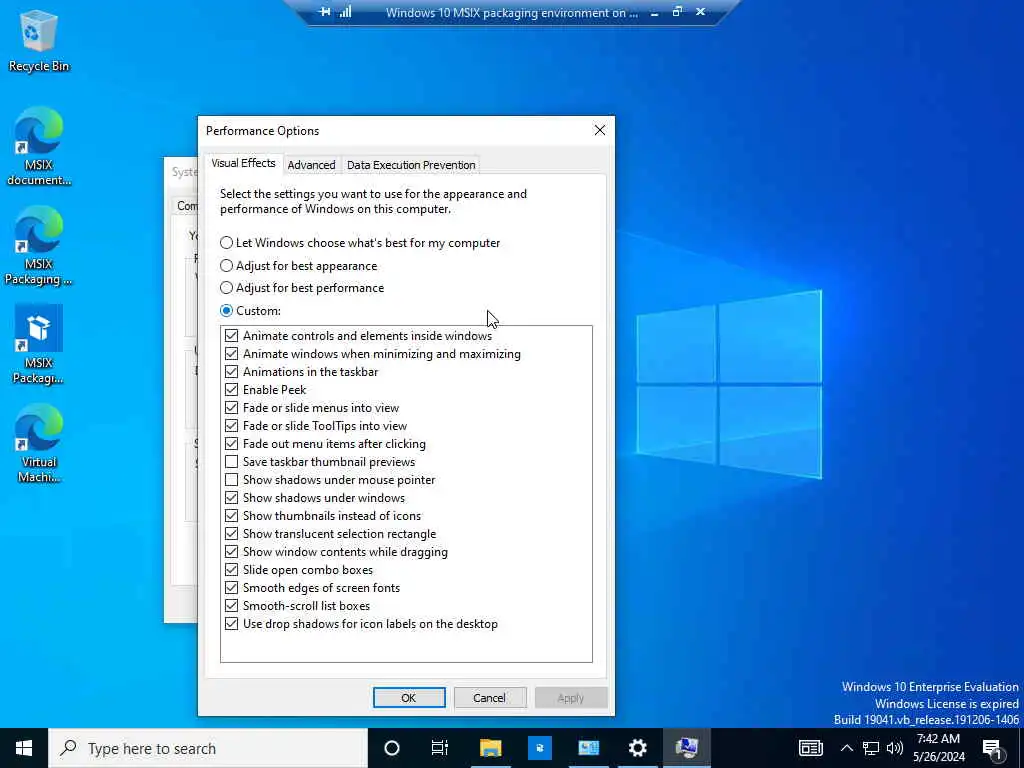1024x768 pixels.
Task: Click the taskbar clock showing 7:42 AM
Action: click(938, 748)
